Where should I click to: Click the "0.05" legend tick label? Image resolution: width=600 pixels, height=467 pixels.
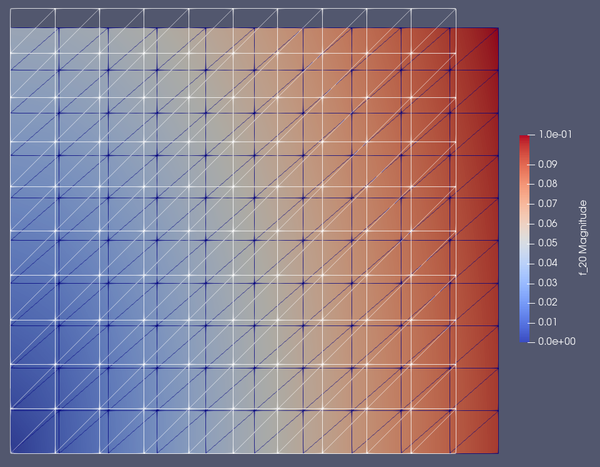click(548, 243)
